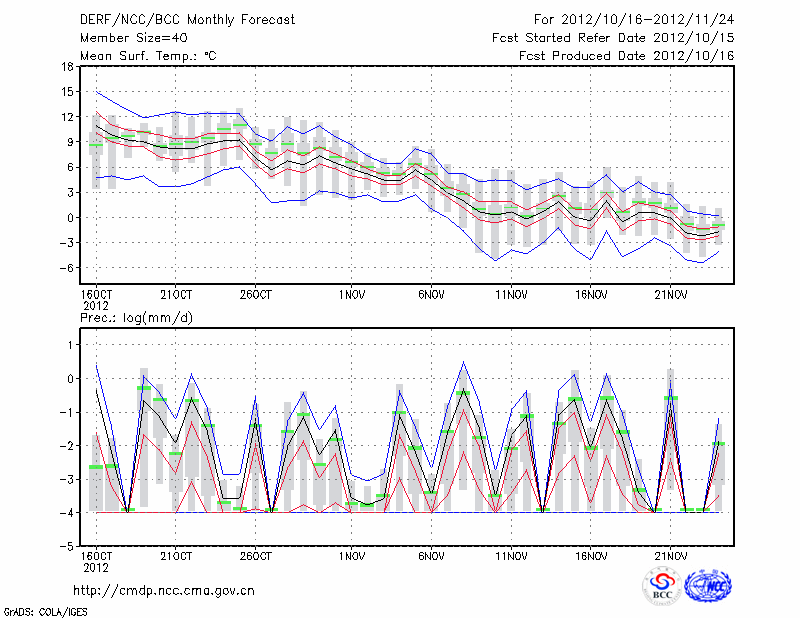Click the Fcst Started Refer Date line
The width and height of the screenshot is (800, 618).
613,37
